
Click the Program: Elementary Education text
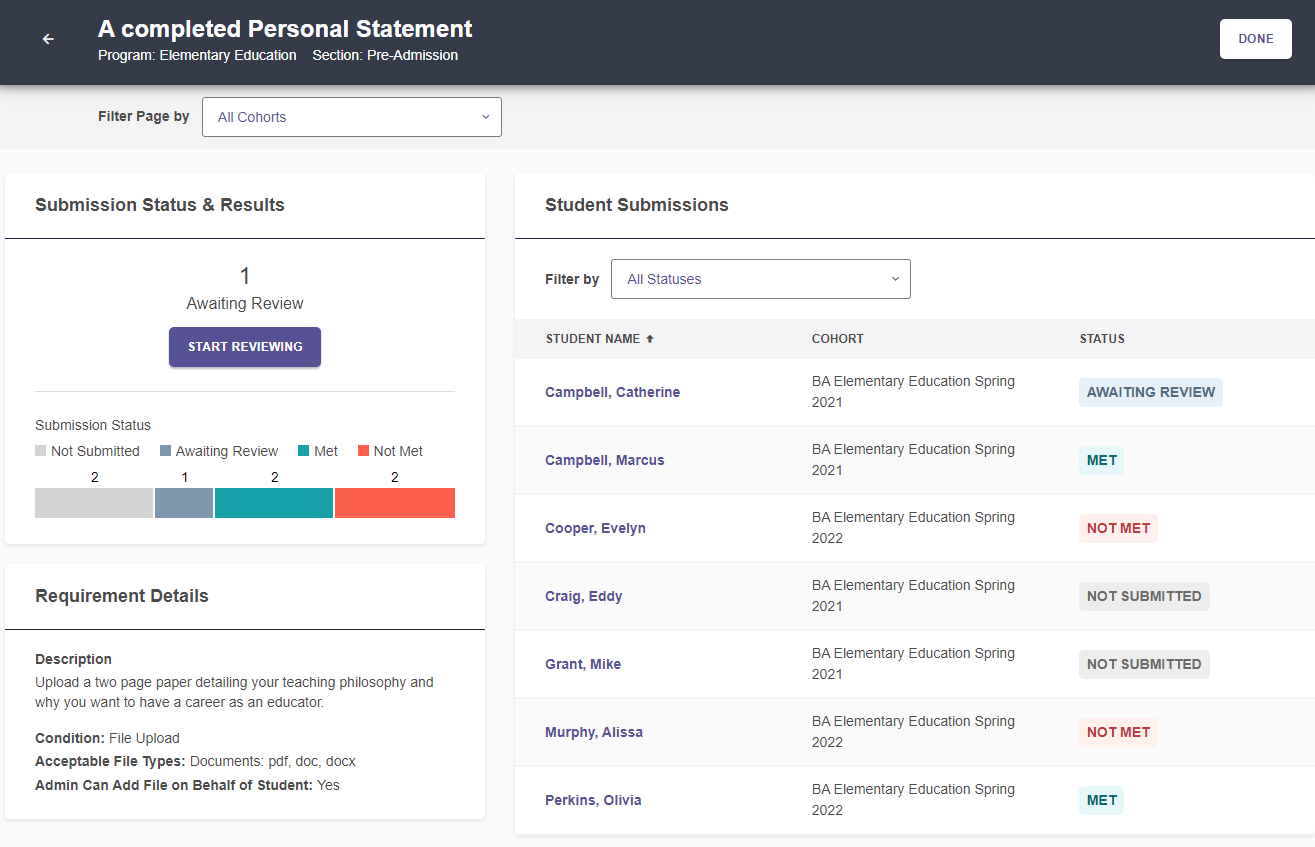click(197, 55)
